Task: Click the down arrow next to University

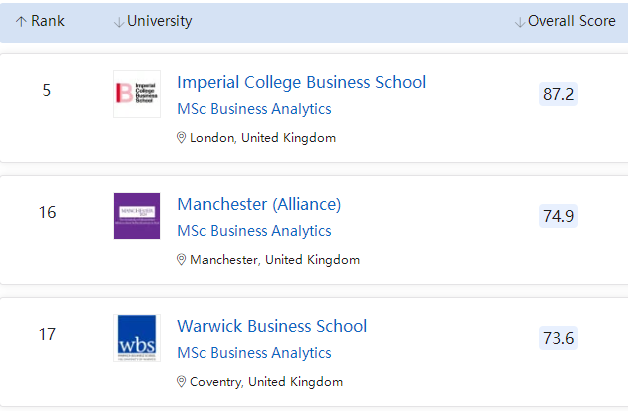Action: (119, 22)
